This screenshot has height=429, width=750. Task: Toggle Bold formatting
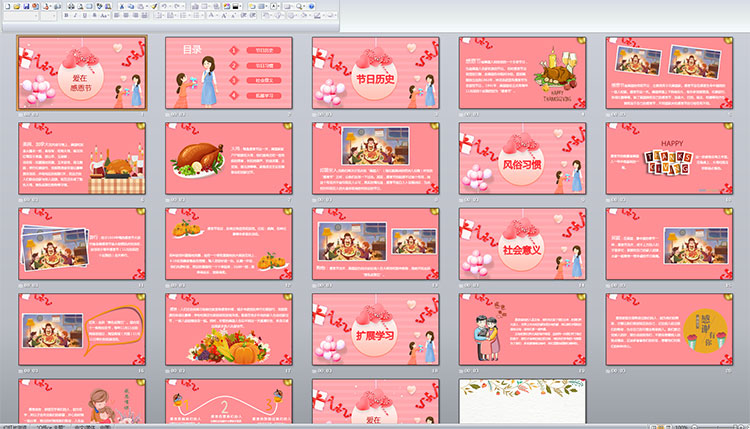click(66, 15)
